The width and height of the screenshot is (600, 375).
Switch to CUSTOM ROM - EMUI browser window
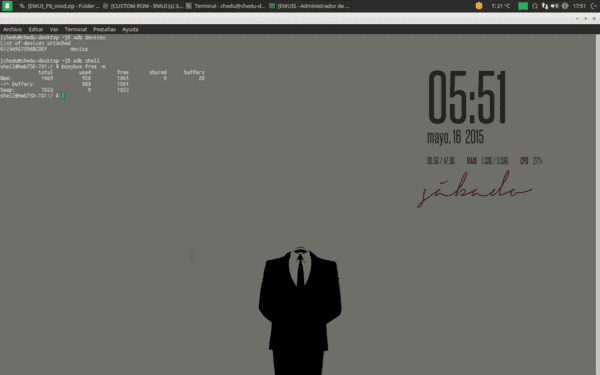[143, 6]
